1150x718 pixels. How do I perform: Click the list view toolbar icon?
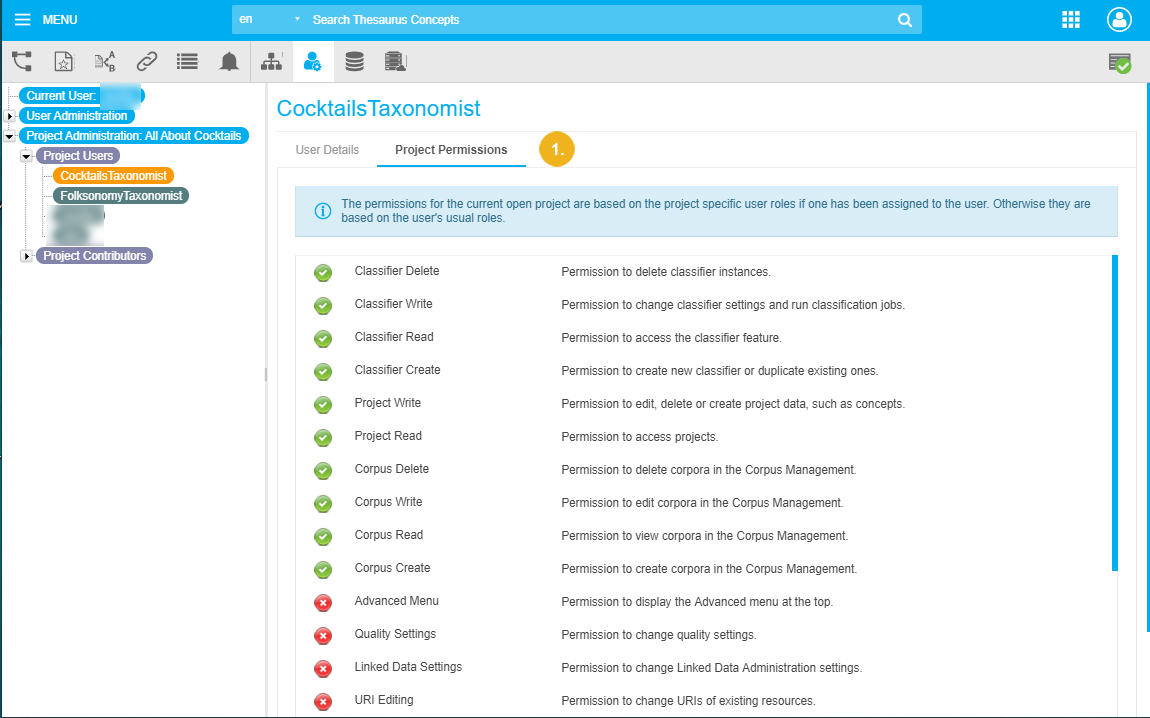pyautogui.click(x=187, y=62)
